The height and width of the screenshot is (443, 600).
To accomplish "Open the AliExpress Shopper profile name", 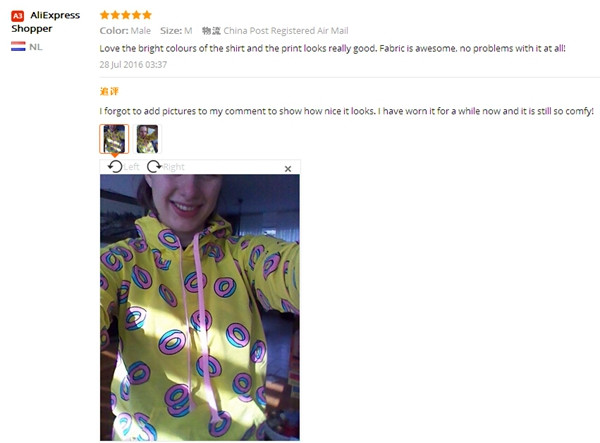I will pos(46,22).
